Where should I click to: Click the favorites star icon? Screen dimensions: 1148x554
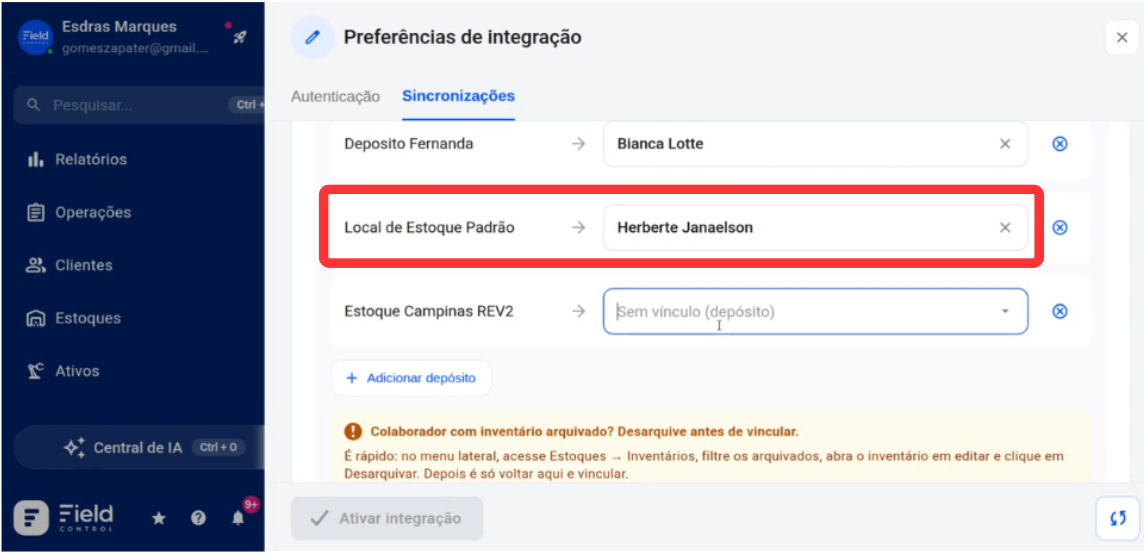click(158, 518)
